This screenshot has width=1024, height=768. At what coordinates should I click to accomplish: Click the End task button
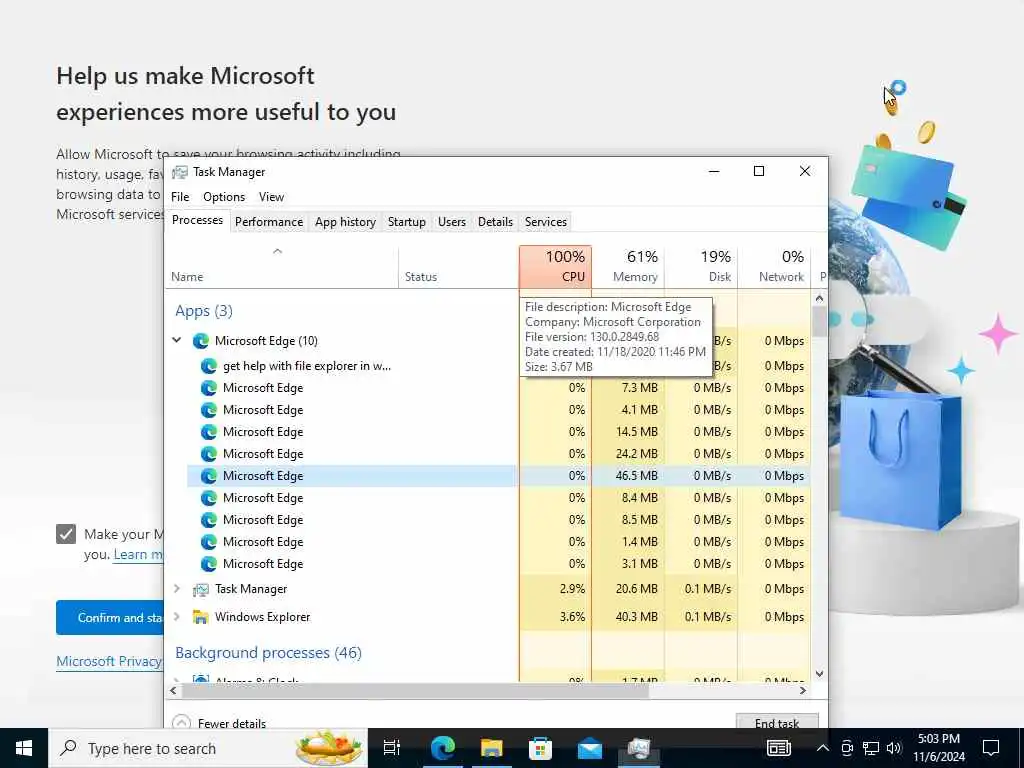point(776,722)
